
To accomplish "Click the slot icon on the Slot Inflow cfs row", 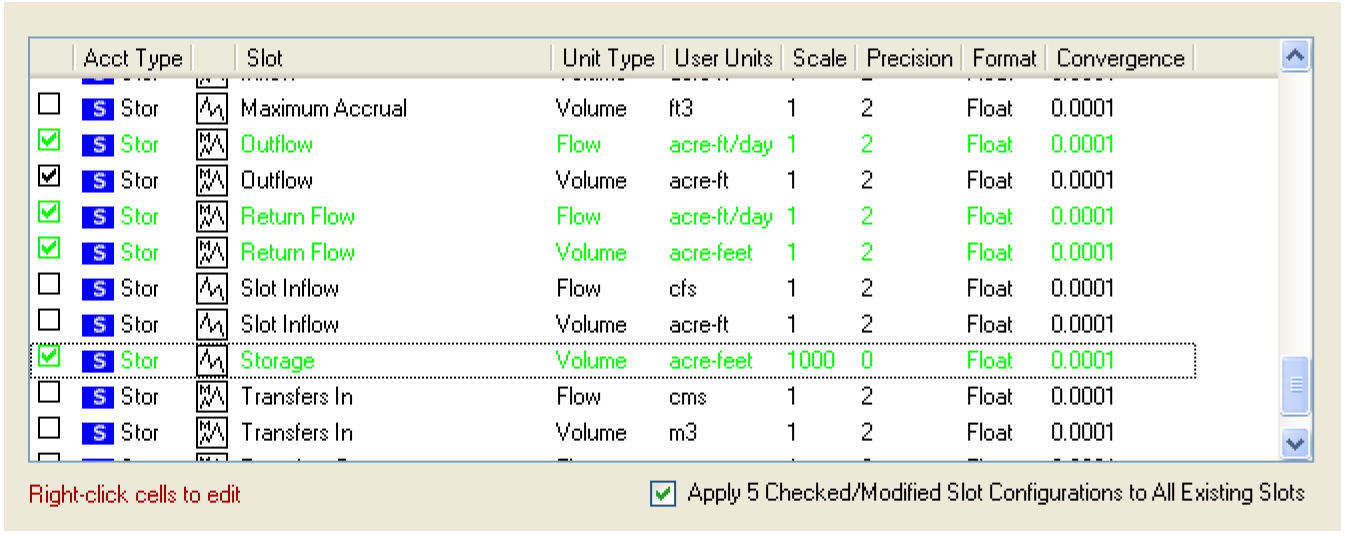I will pyautogui.click(x=210, y=289).
